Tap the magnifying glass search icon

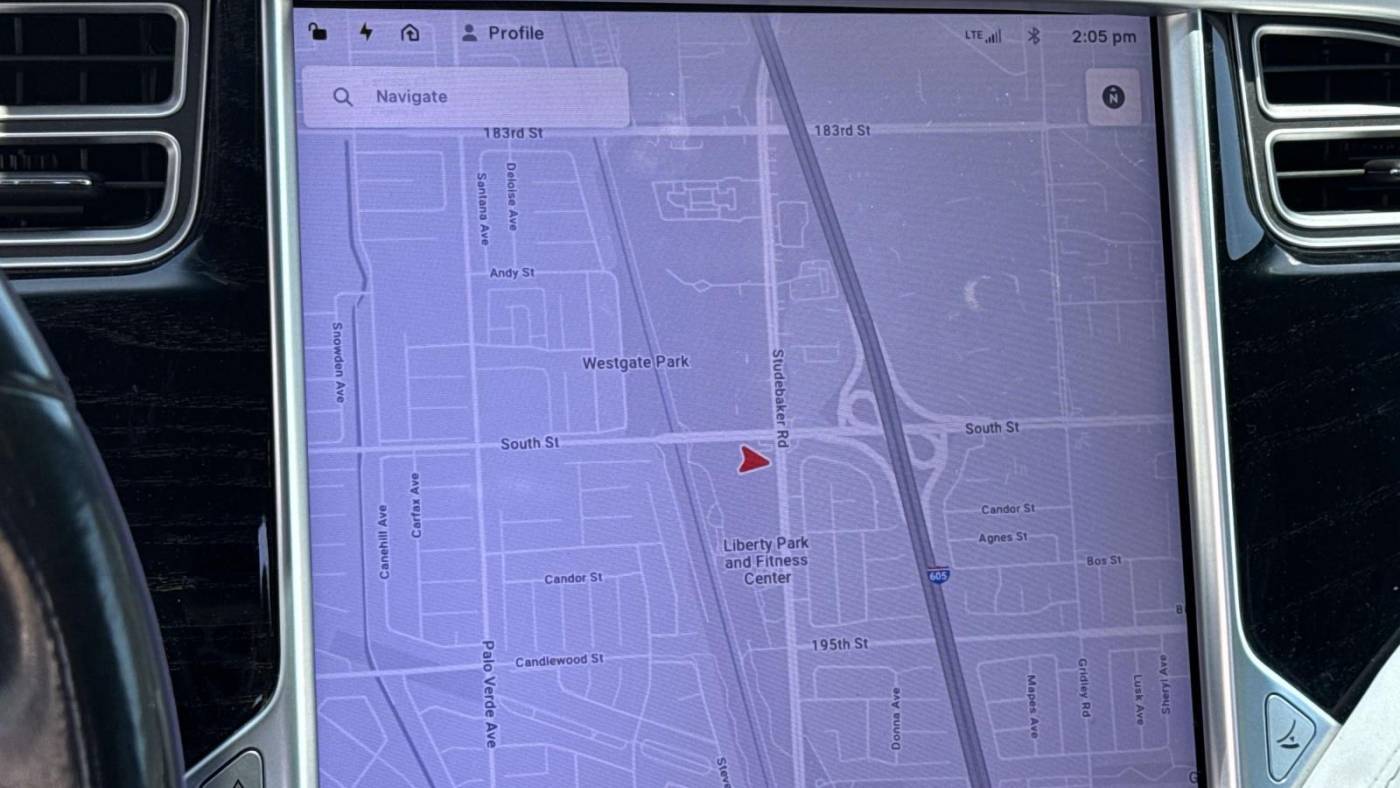(x=343, y=97)
